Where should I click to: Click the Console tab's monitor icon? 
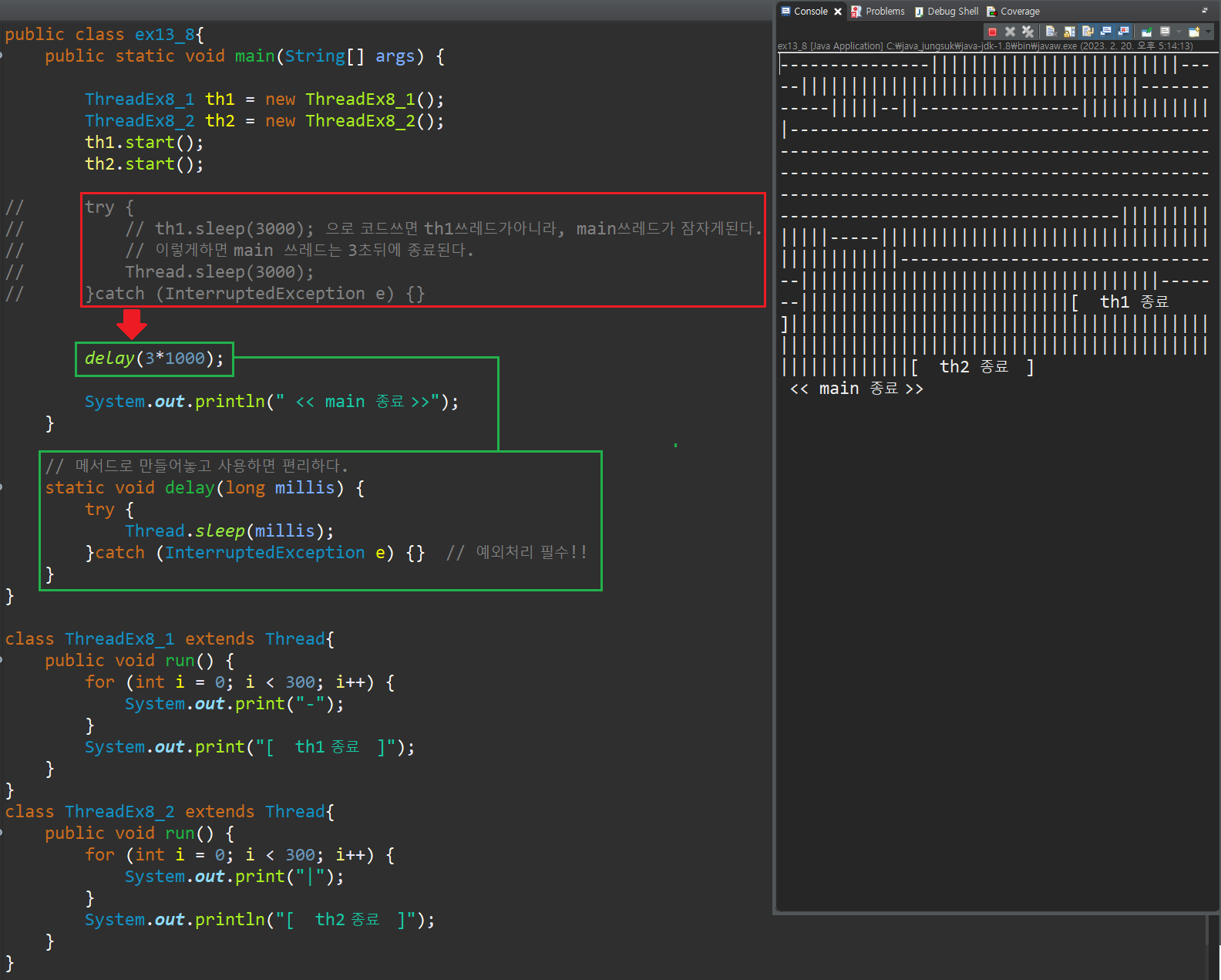point(785,11)
